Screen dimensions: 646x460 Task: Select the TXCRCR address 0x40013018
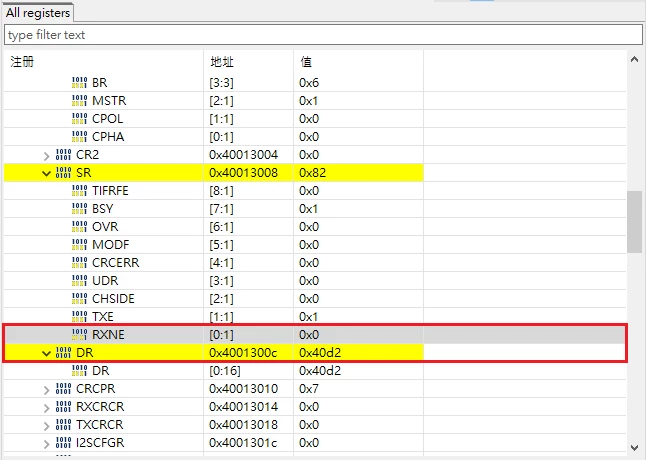243,424
